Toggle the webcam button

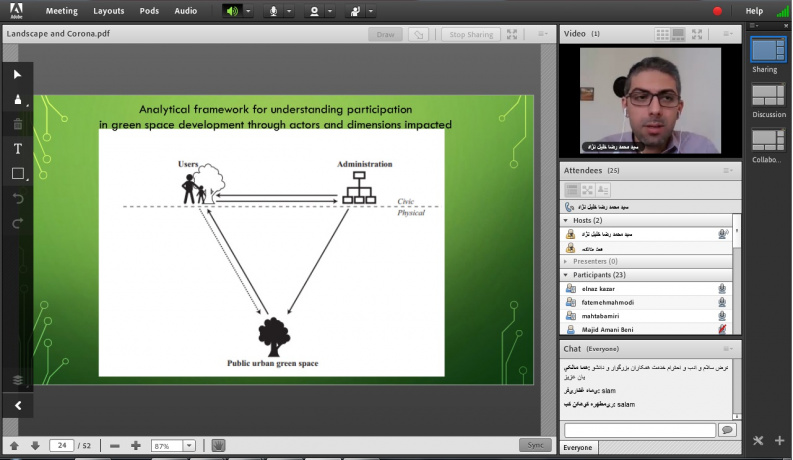(314, 11)
